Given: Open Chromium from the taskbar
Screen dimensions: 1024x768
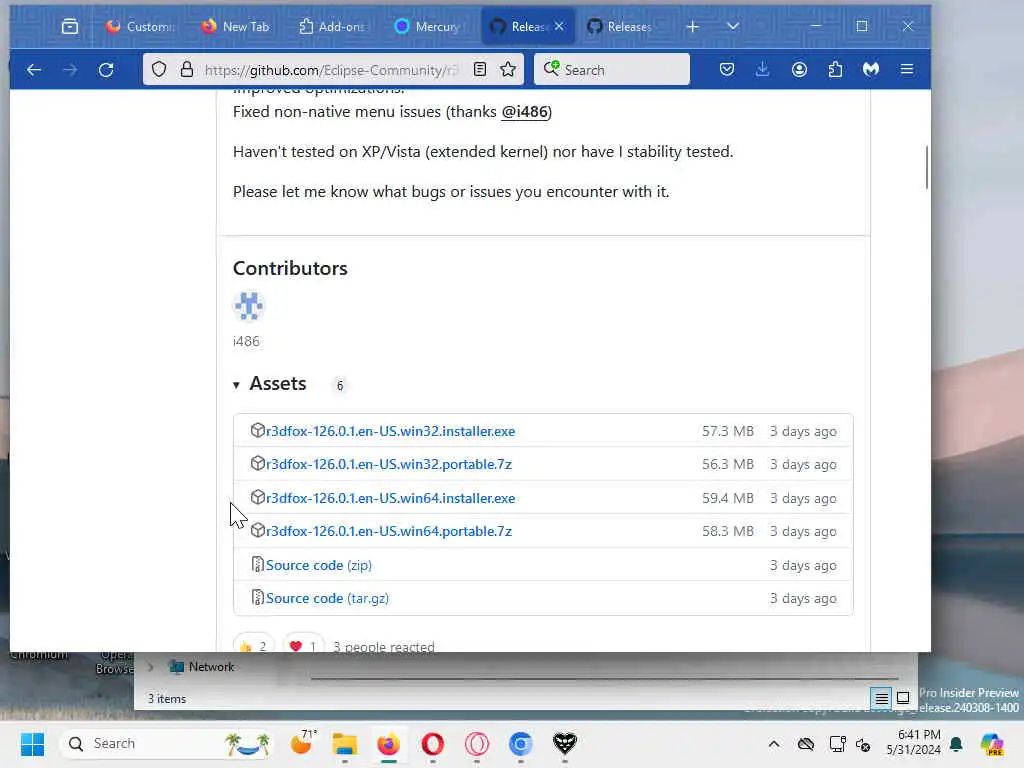Looking at the screenshot, I should click(x=520, y=744).
